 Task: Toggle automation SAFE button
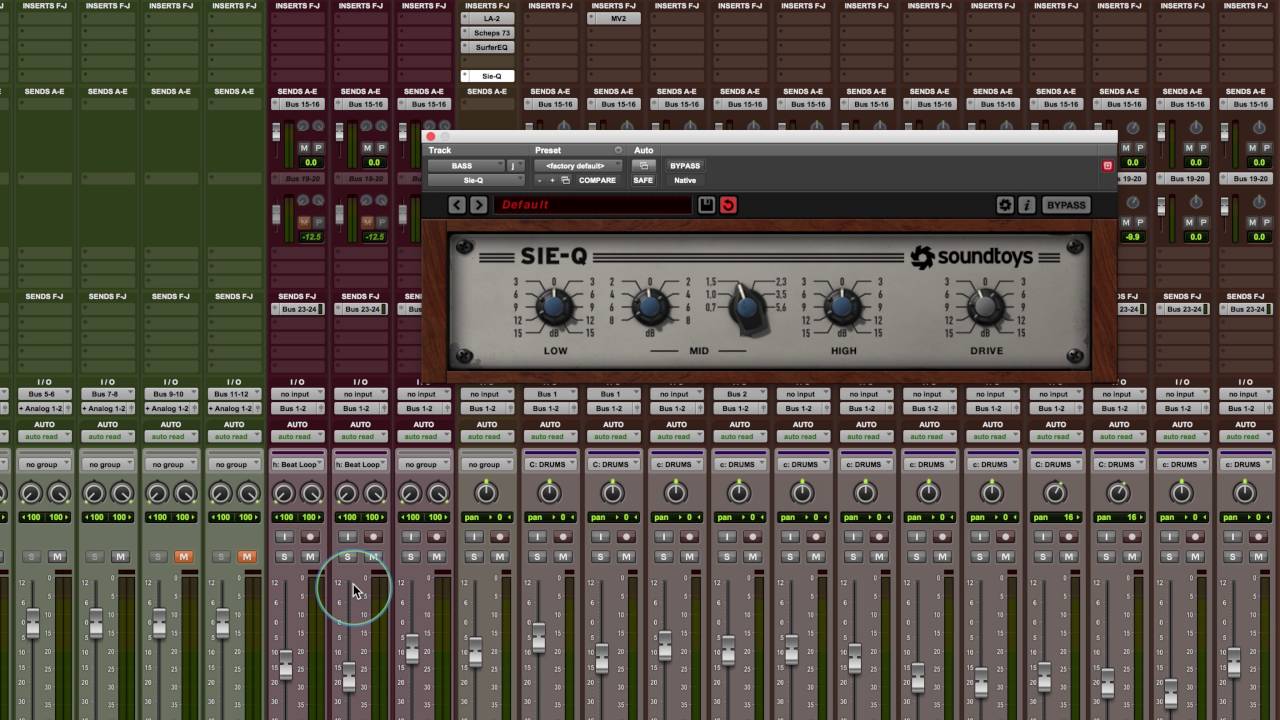click(x=643, y=180)
